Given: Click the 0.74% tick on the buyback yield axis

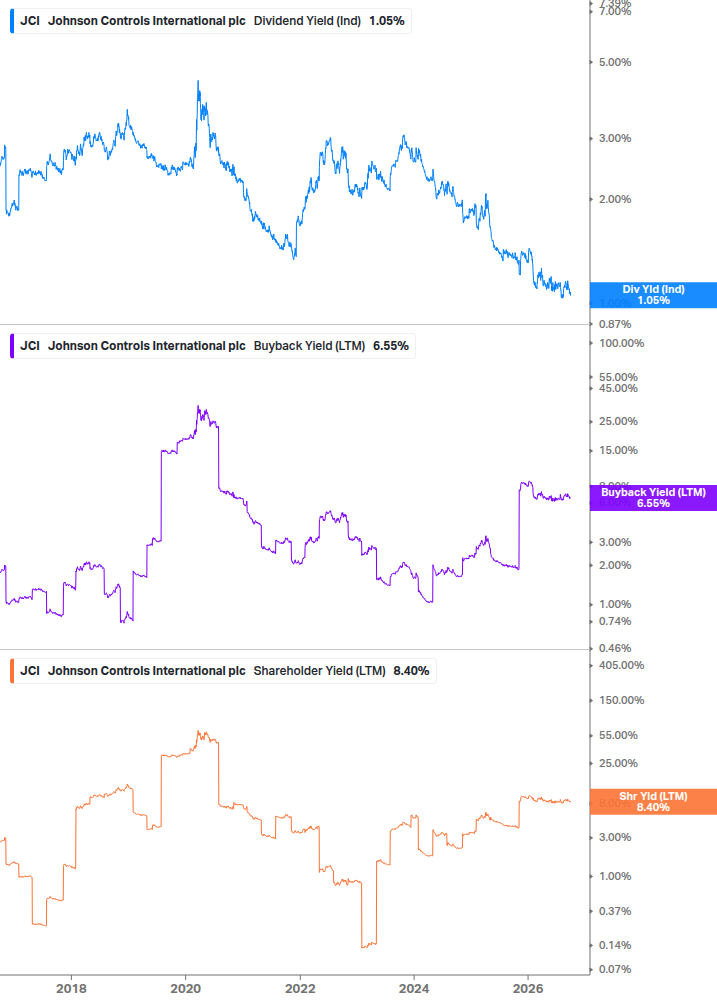Looking at the screenshot, I should pos(615,622).
